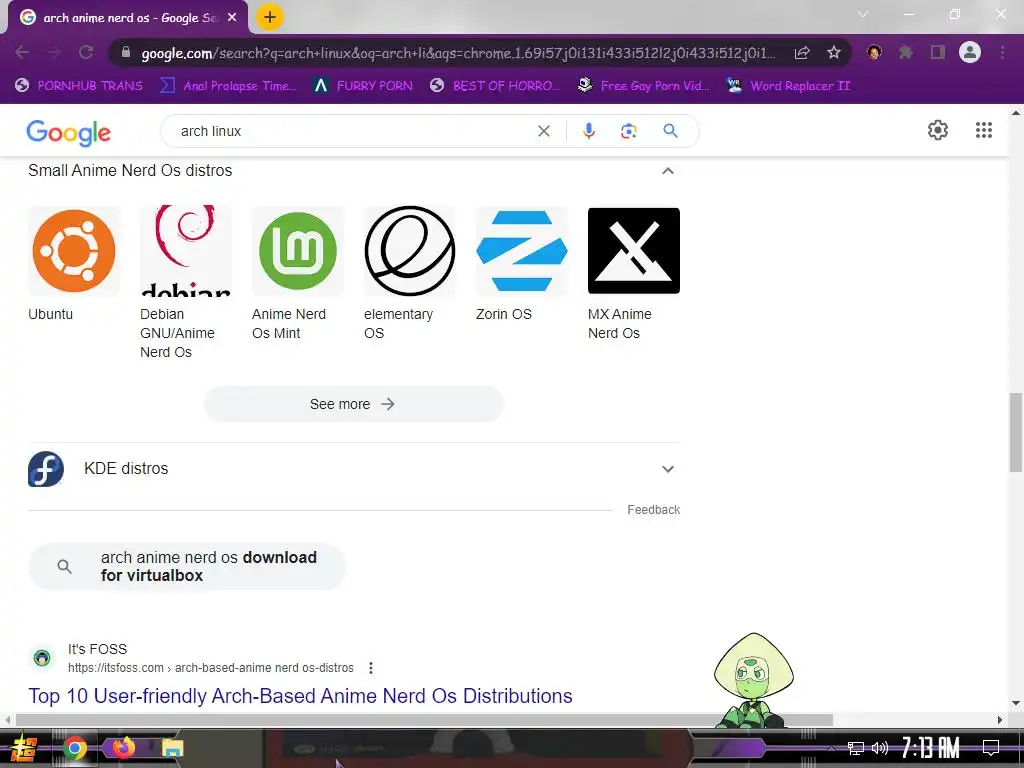1024x768 pixels.
Task: Click the vertical scrollbar thumb
Action: point(1016,432)
